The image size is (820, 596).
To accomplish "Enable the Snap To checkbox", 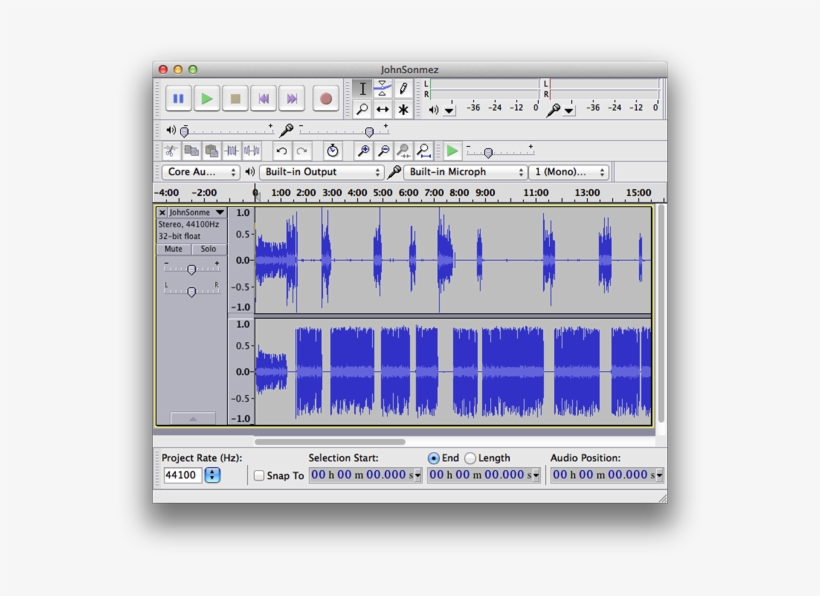I will click(x=259, y=475).
